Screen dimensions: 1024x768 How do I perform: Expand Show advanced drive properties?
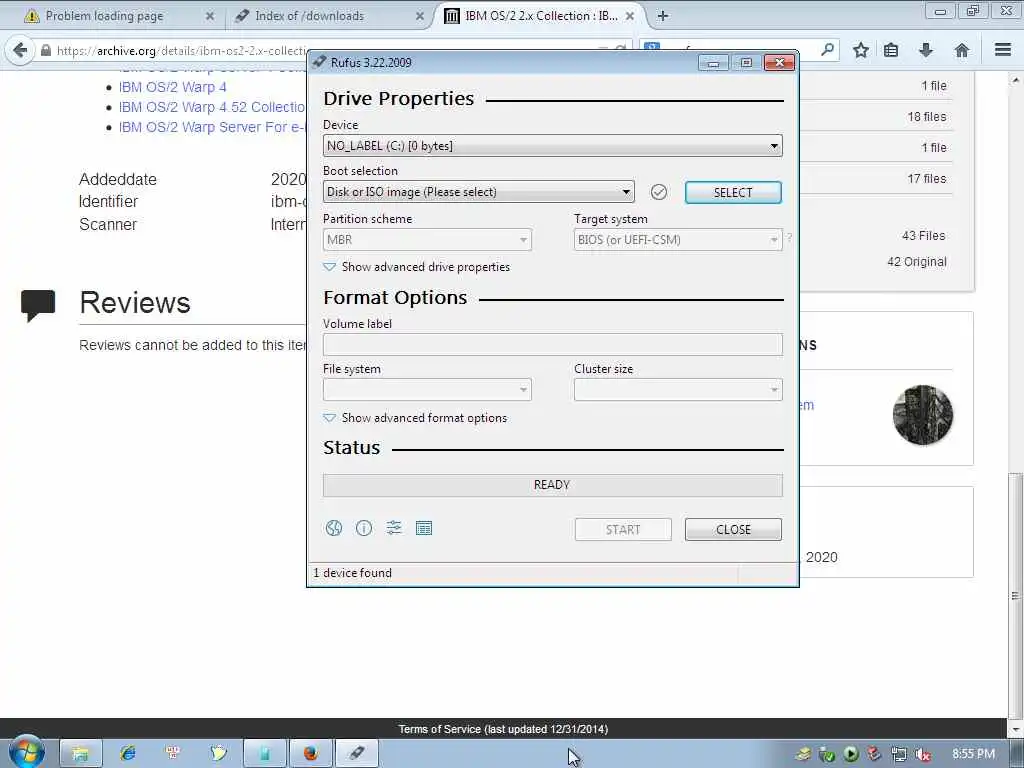pyautogui.click(x=417, y=267)
